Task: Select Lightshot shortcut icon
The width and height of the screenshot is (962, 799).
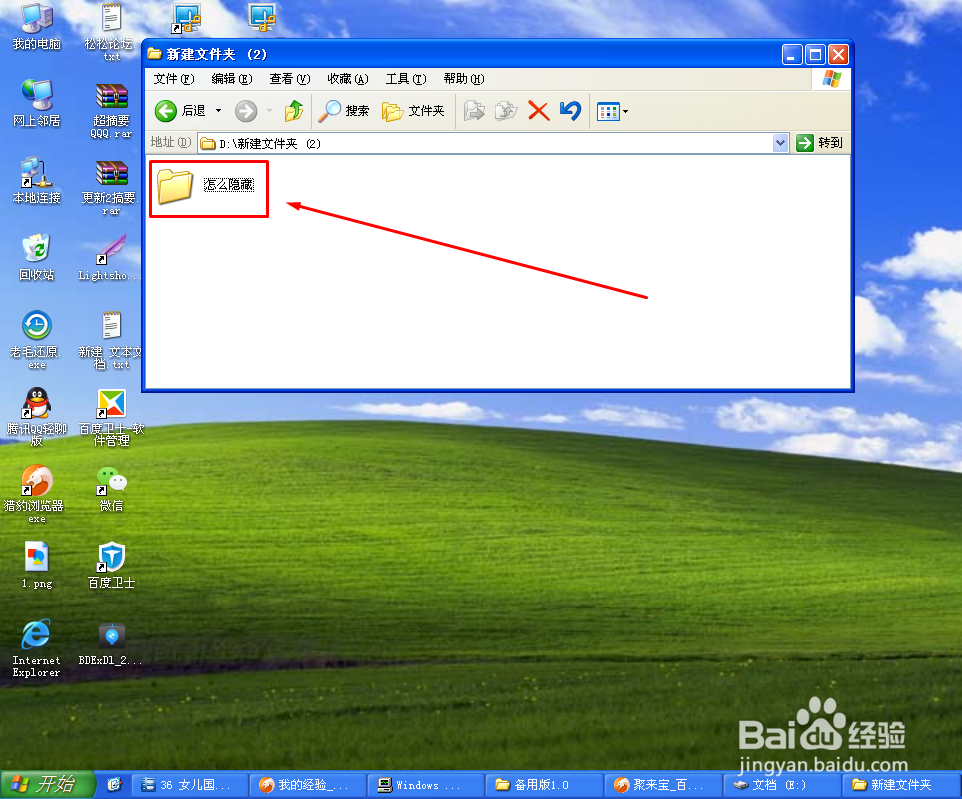Action: (x=111, y=258)
